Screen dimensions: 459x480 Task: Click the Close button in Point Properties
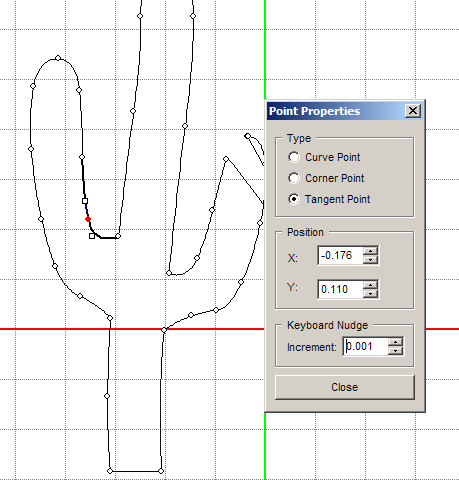point(345,387)
